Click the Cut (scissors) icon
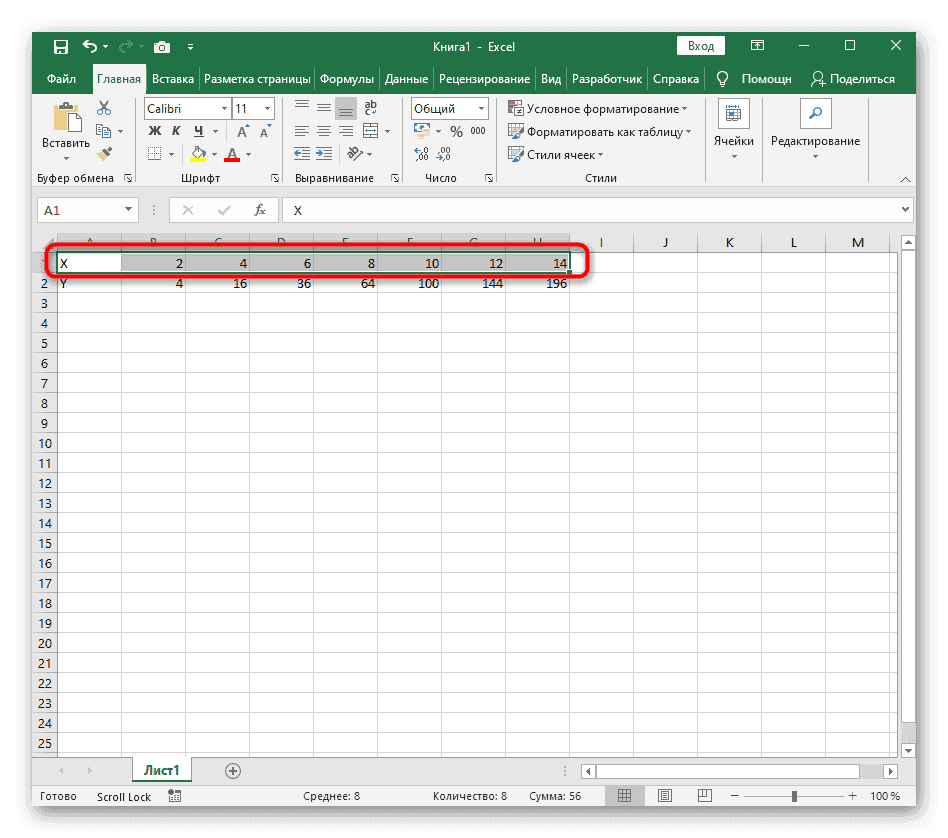 [x=103, y=106]
